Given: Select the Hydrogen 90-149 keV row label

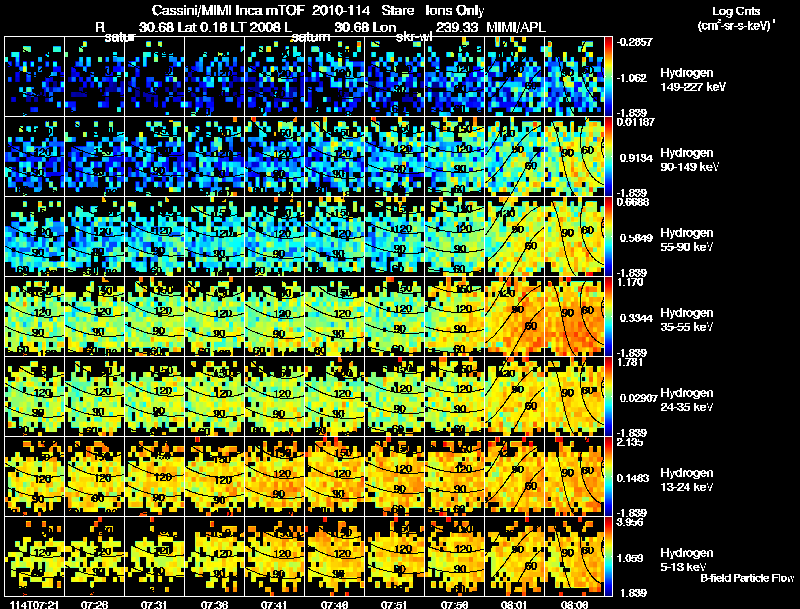Looking at the screenshot, I should [689, 160].
